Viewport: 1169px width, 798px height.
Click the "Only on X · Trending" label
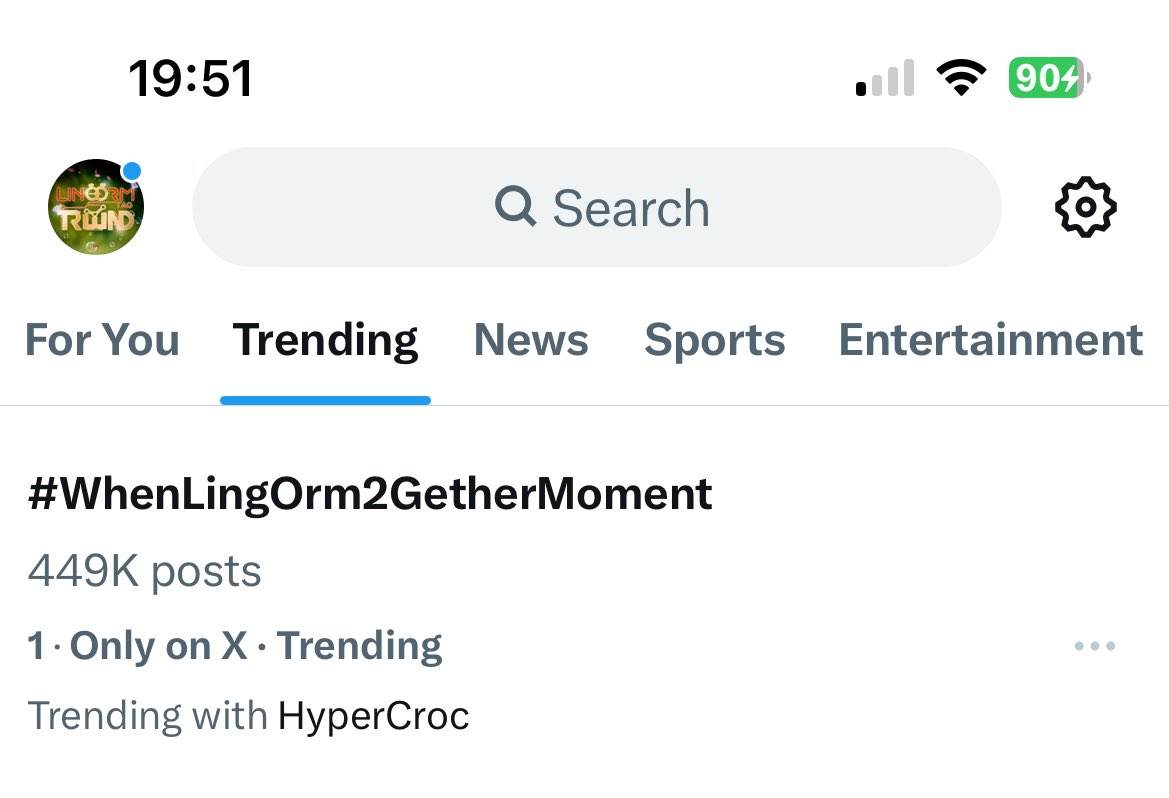coord(256,646)
